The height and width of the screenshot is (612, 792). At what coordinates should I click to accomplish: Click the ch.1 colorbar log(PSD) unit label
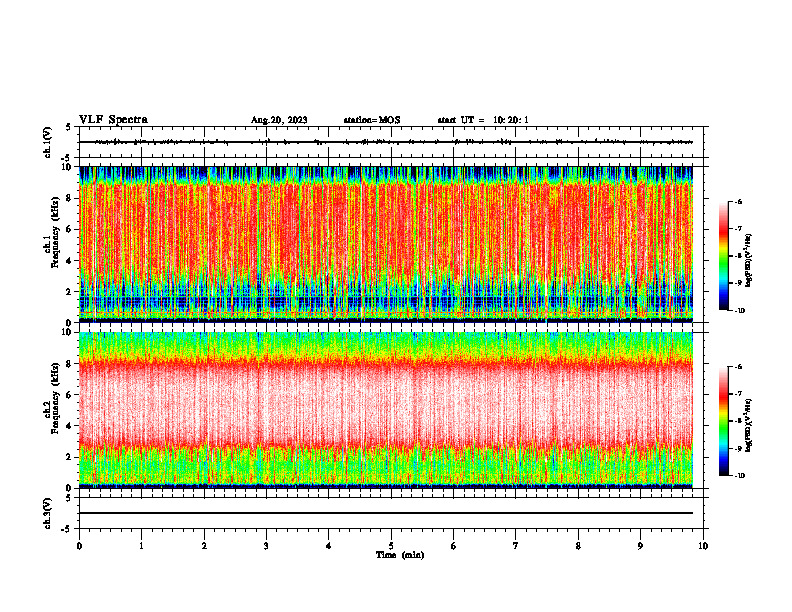[749, 261]
